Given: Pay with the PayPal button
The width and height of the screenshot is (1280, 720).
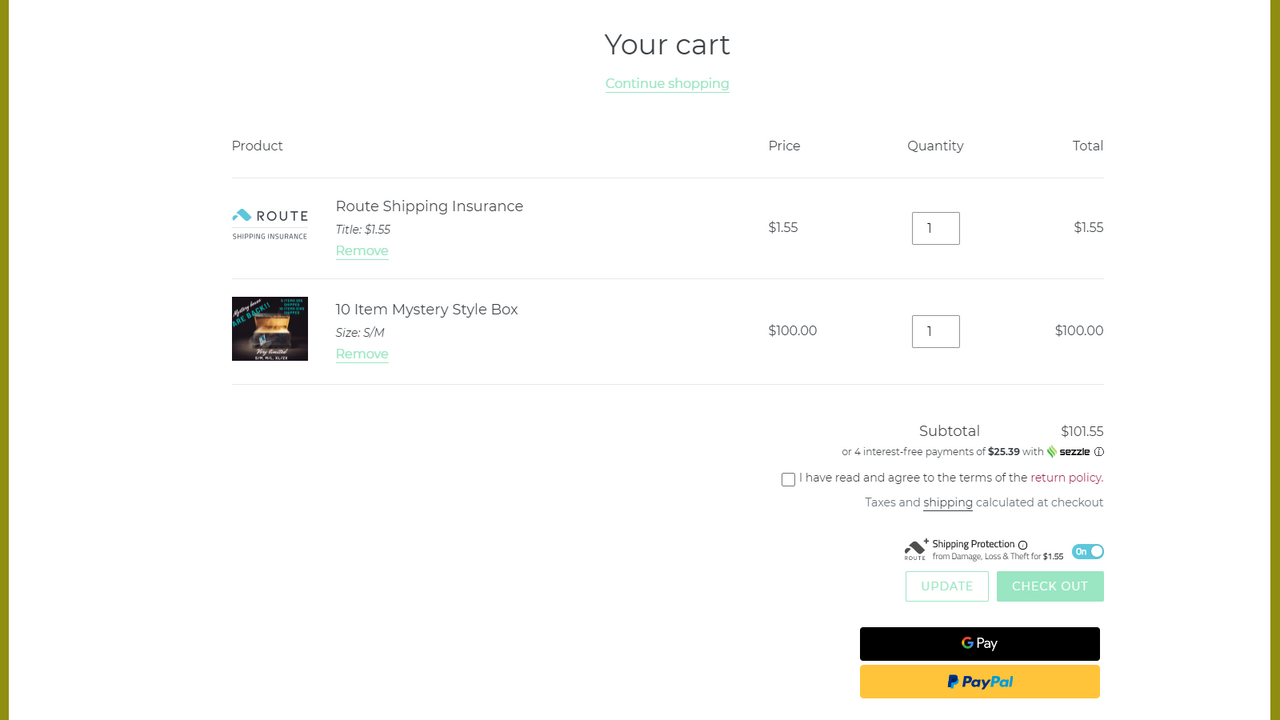Looking at the screenshot, I should click(980, 682).
